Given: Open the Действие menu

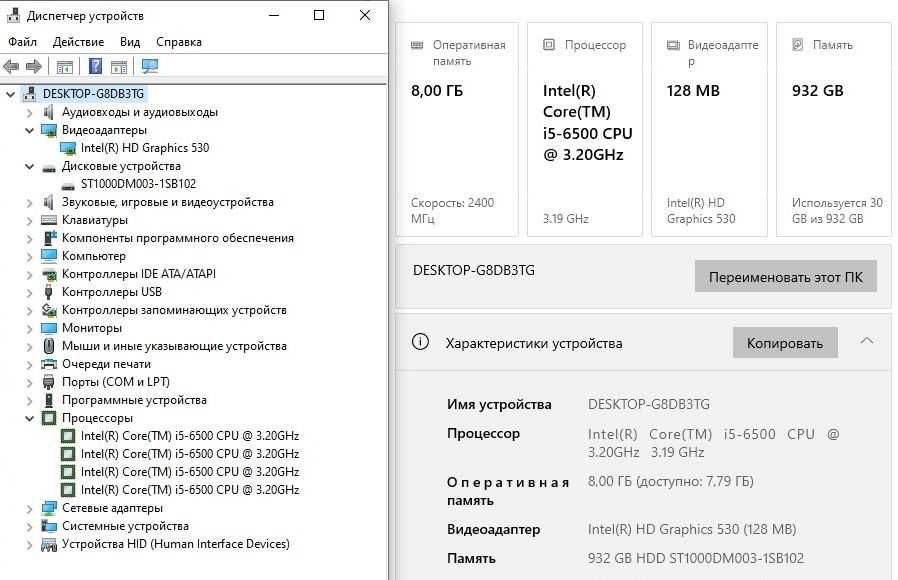Looking at the screenshot, I should click(78, 42).
